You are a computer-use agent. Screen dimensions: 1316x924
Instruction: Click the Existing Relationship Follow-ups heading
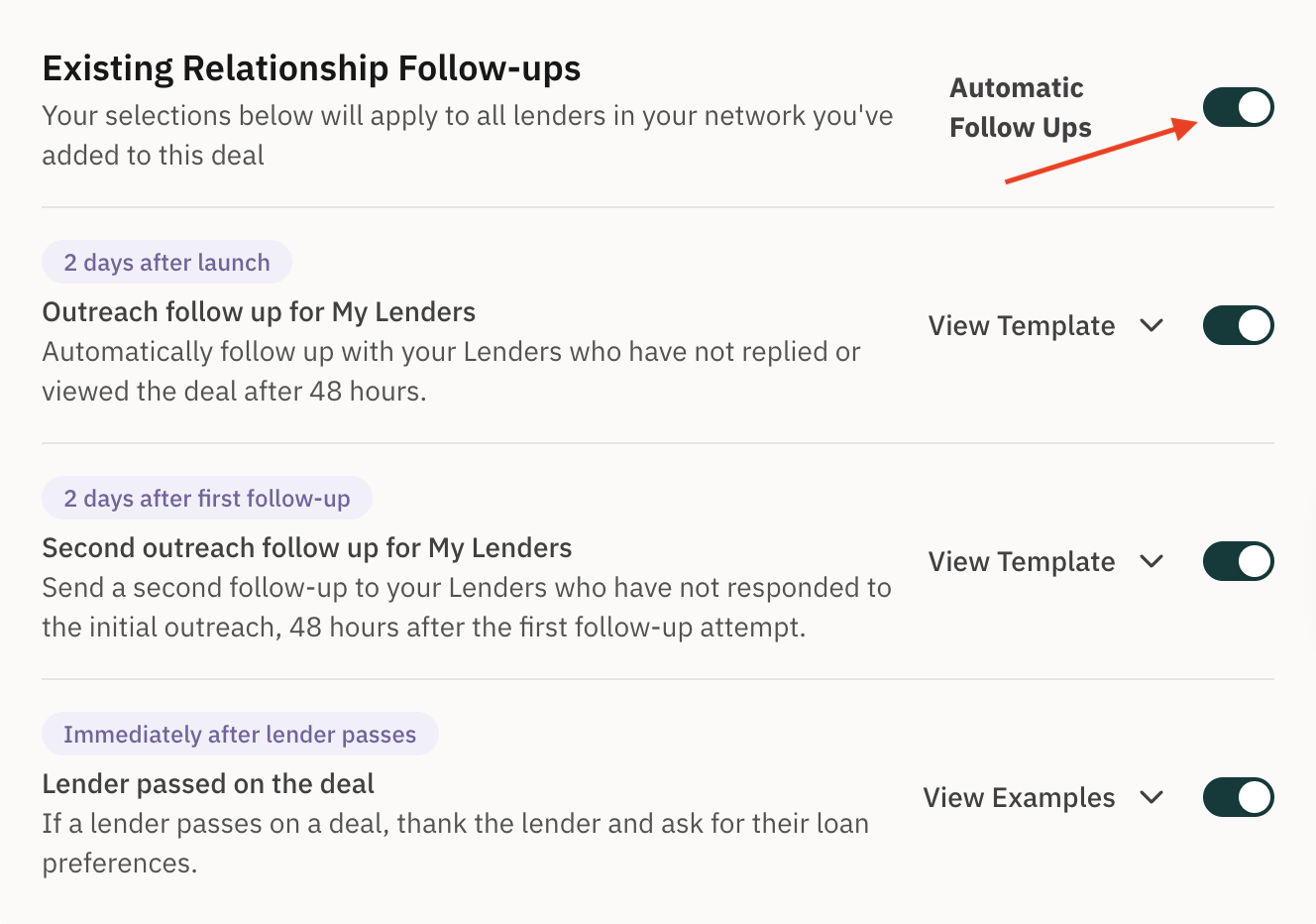point(311,68)
